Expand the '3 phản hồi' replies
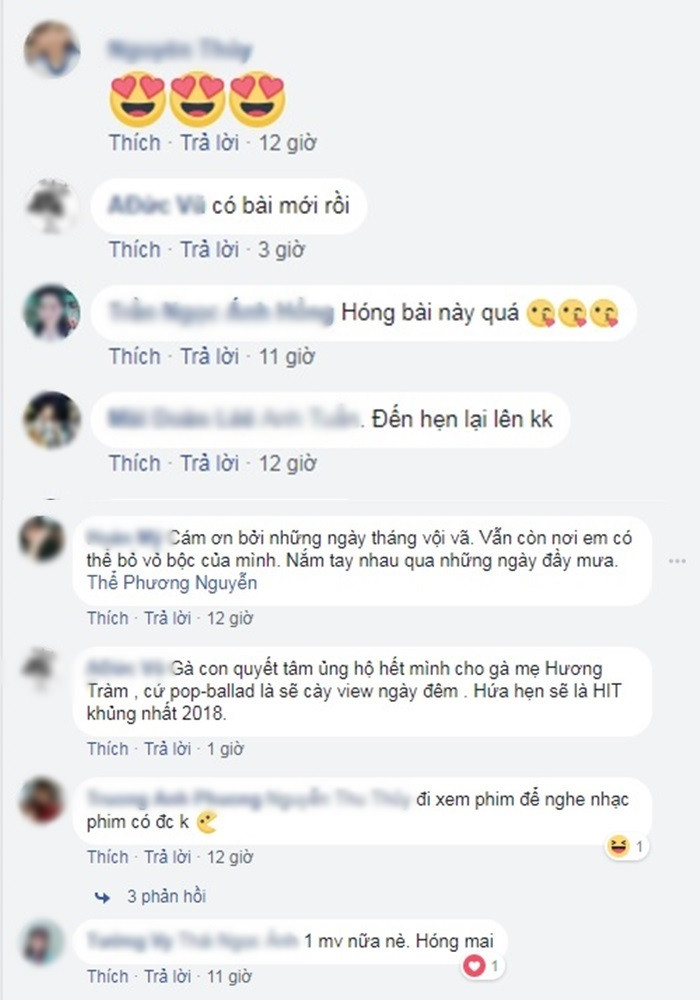Image resolution: width=700 pixels, height=1000 pixels. [166, 896]
